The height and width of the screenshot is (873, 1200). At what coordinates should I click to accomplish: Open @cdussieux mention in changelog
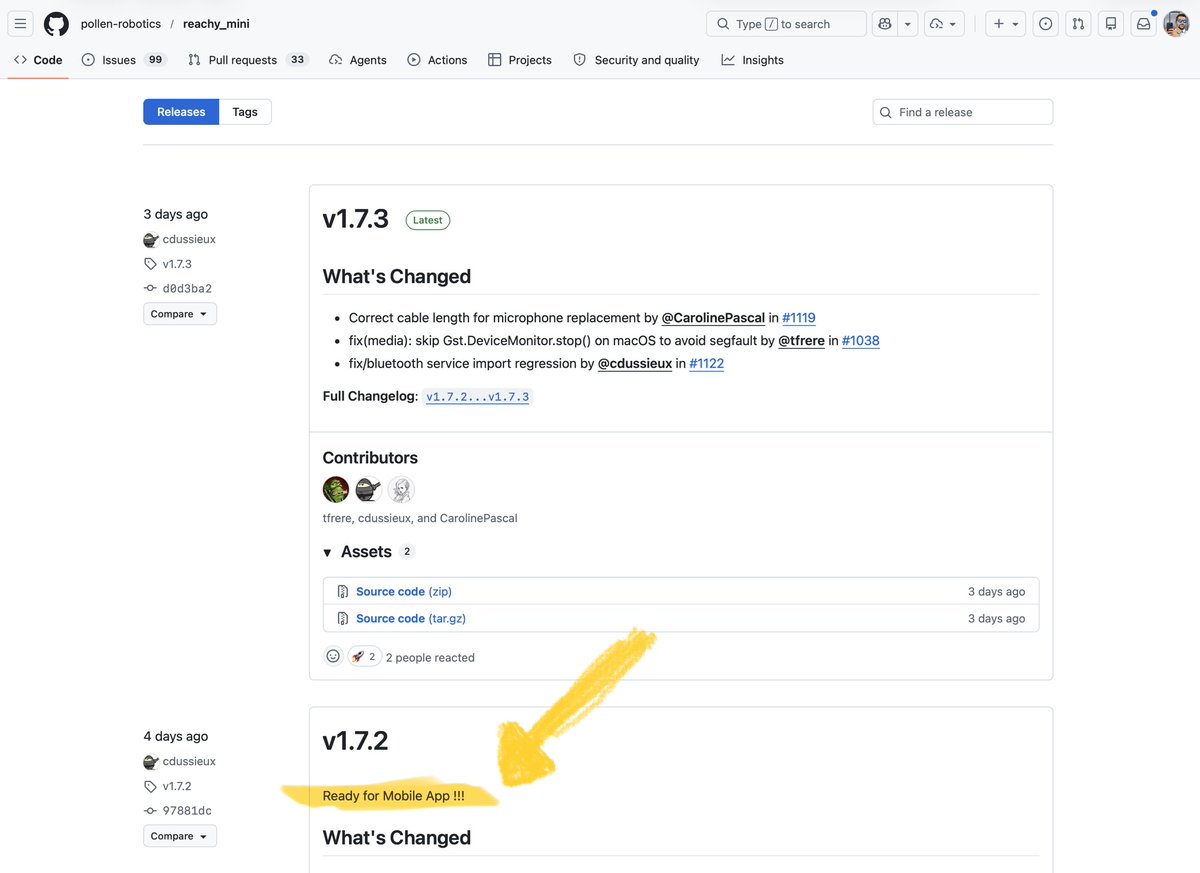click(635, 364)
